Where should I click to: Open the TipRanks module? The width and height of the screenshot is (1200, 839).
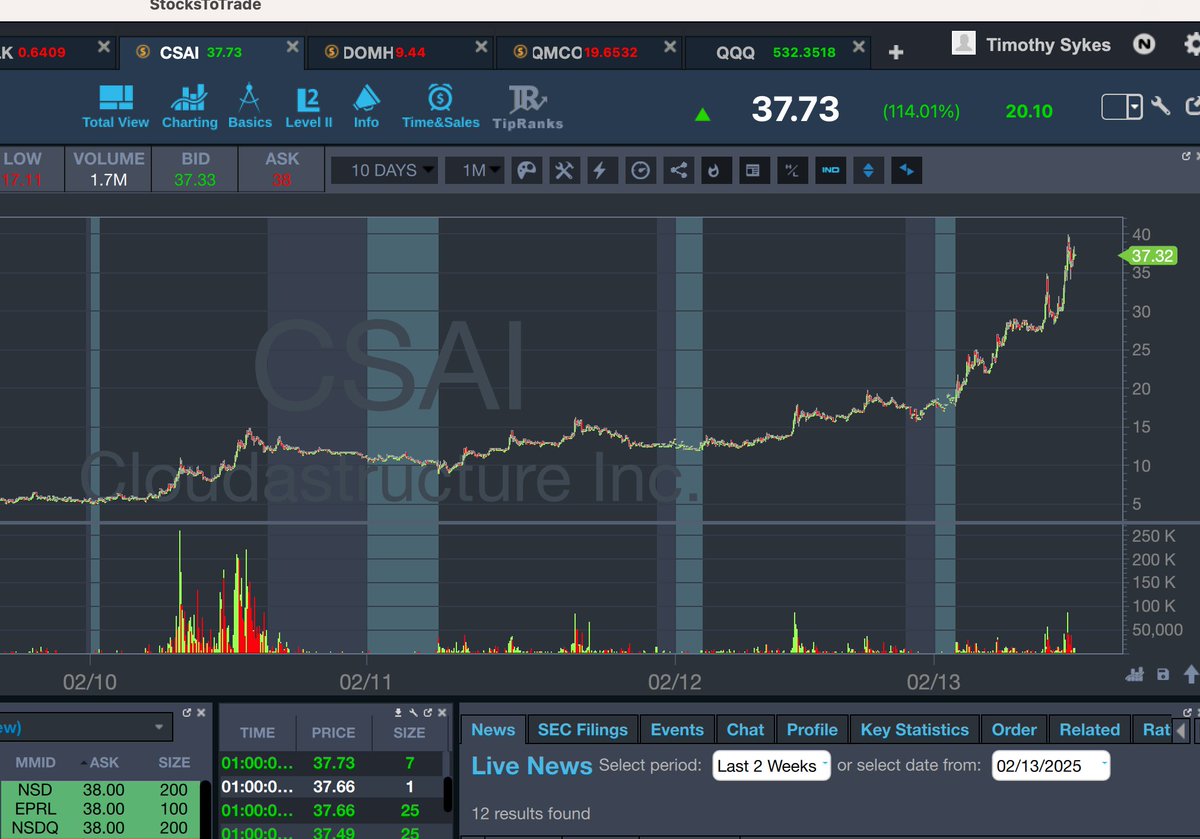[528, 108]
